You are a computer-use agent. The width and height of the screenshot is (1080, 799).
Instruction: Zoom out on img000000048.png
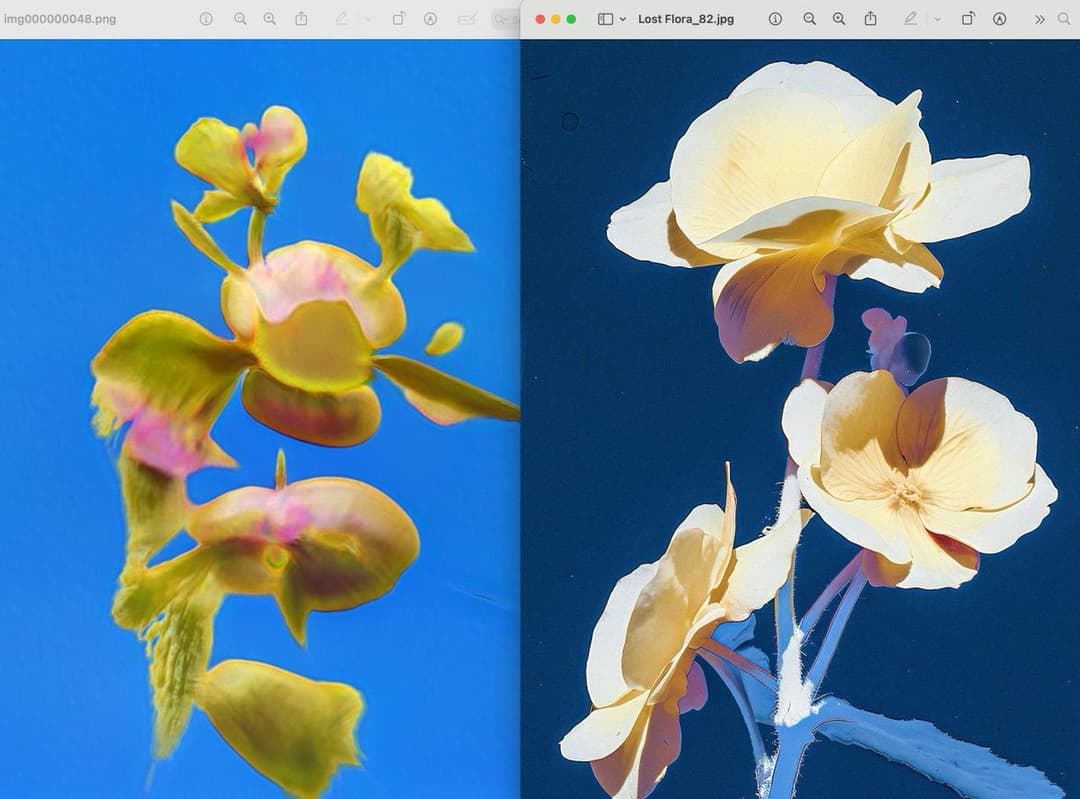point(240,19)
